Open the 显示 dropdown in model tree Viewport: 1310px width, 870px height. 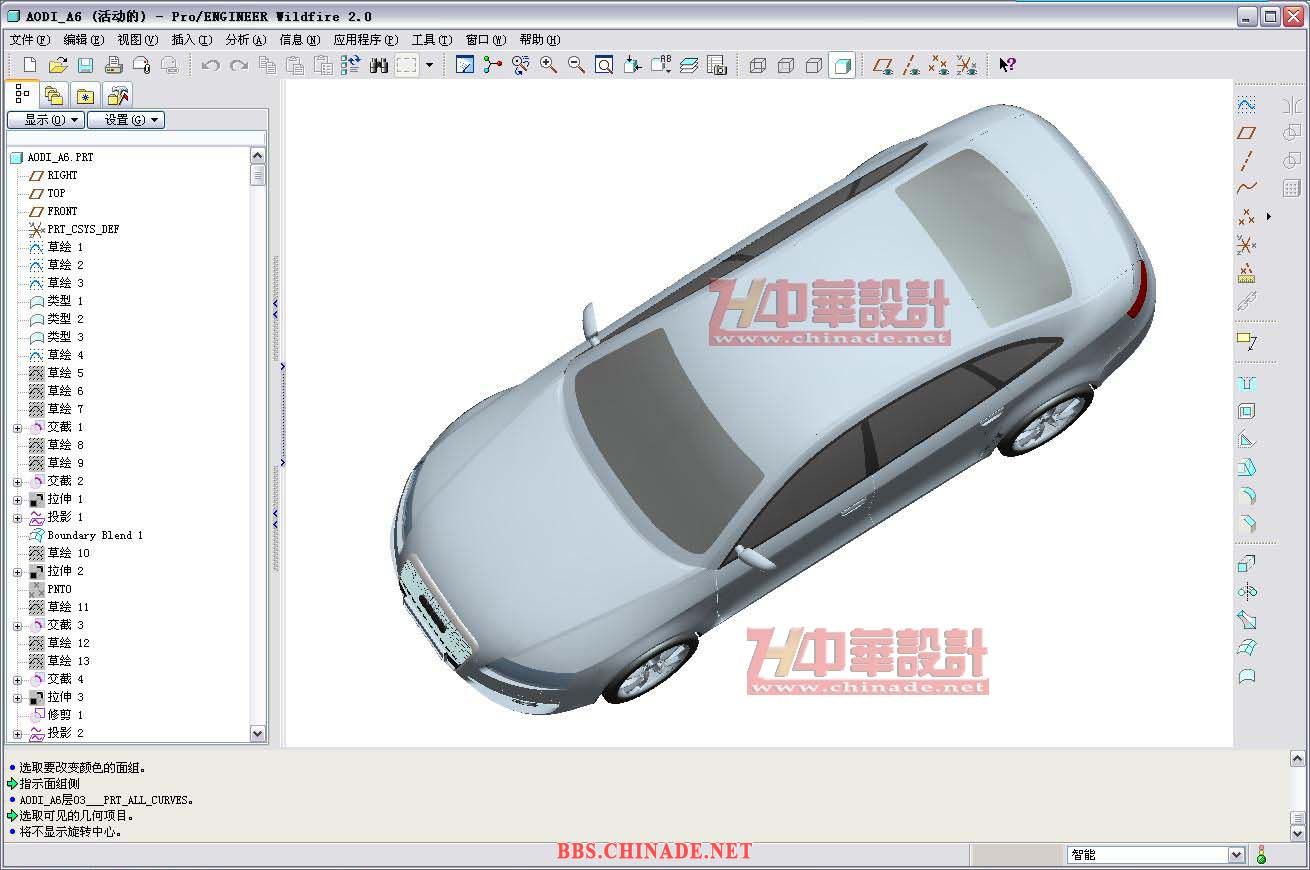click(45, 120)
